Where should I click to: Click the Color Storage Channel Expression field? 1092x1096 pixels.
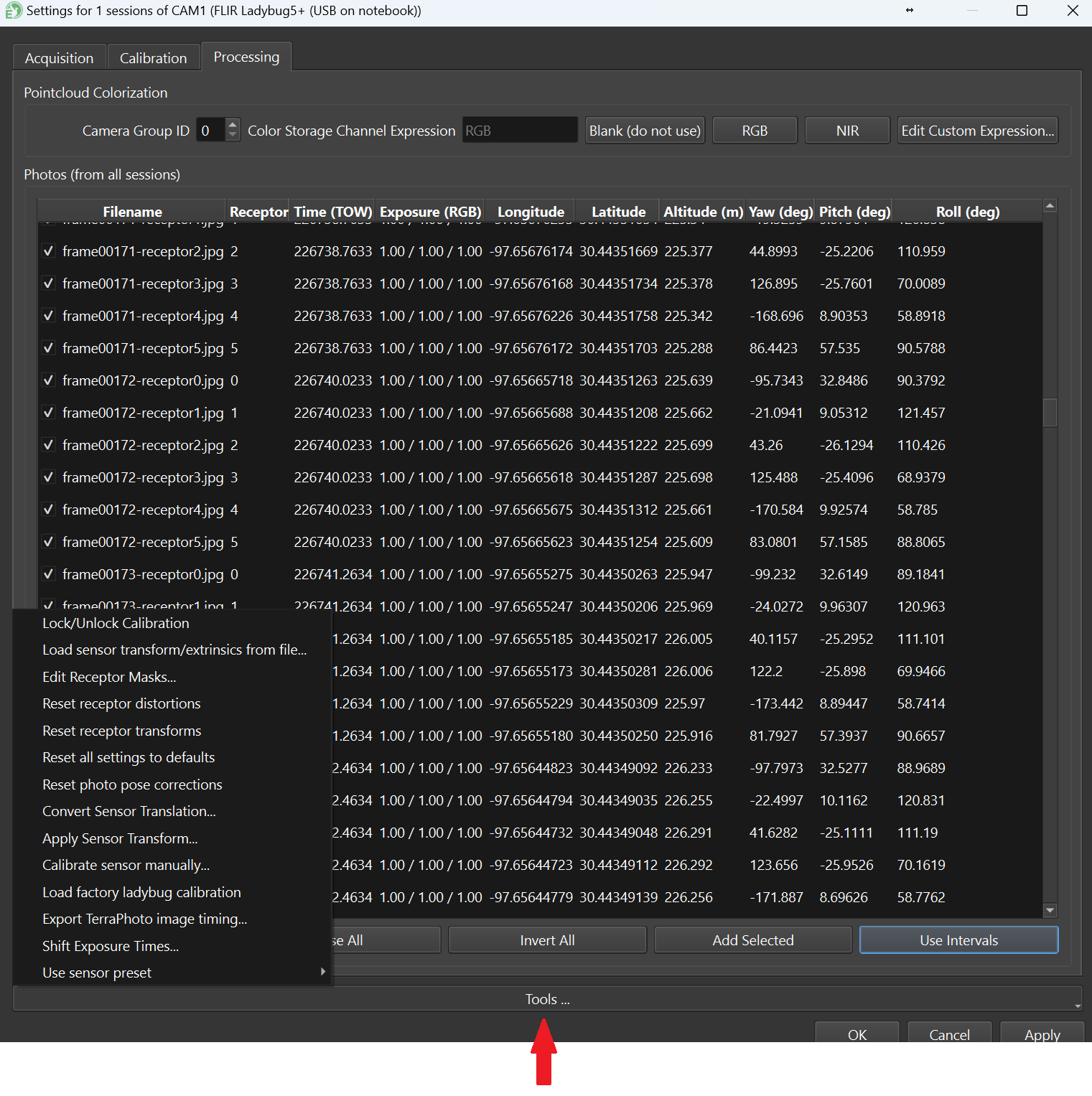[x=519, y=131]
